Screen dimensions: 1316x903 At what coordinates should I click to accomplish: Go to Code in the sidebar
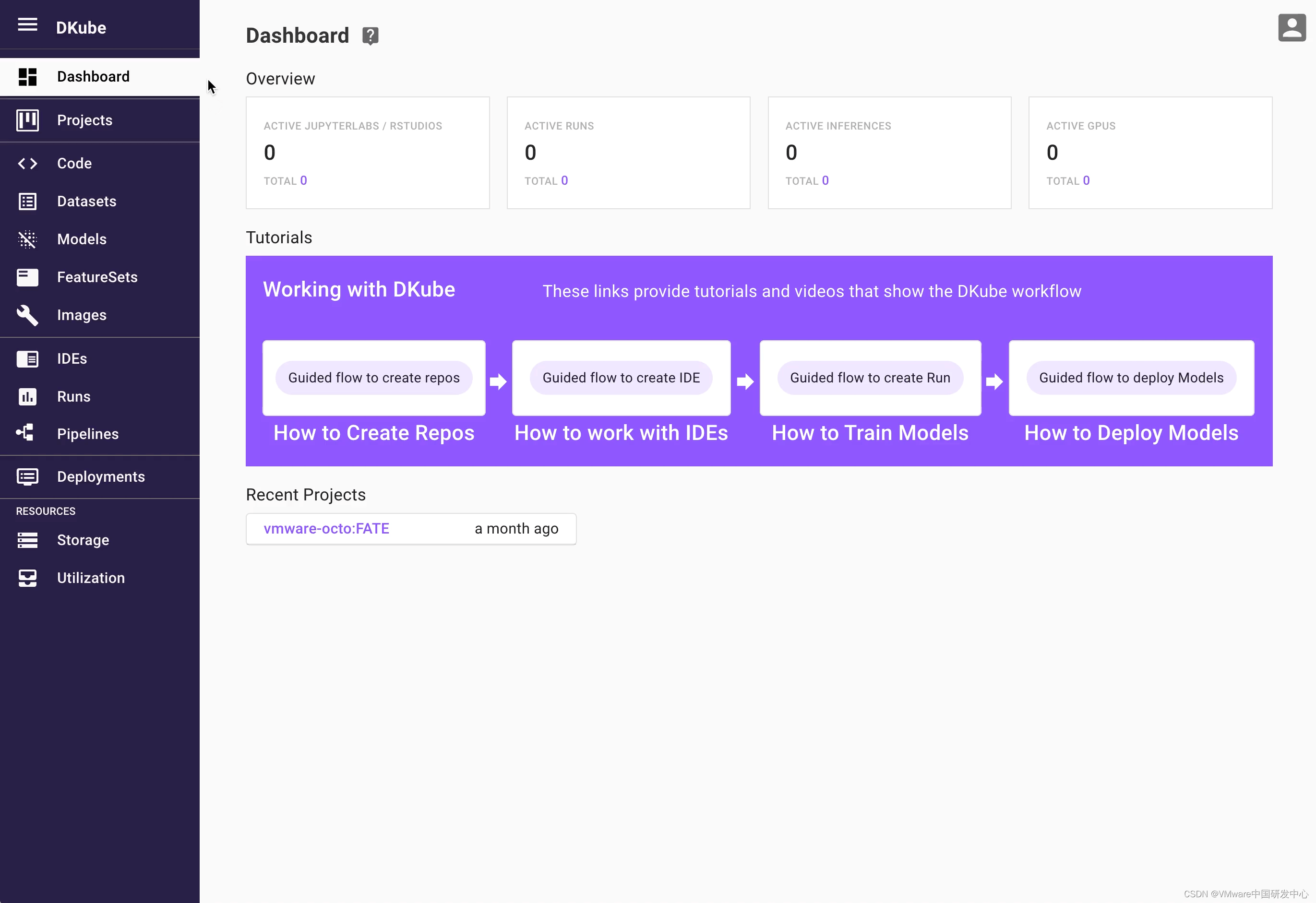[x=100, y=164]
